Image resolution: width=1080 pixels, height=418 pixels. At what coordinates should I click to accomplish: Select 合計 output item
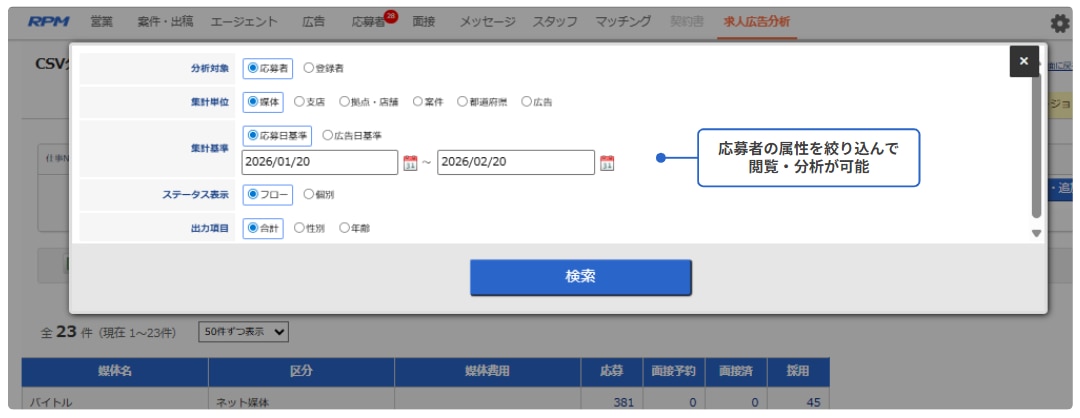[x=263, y=228]
